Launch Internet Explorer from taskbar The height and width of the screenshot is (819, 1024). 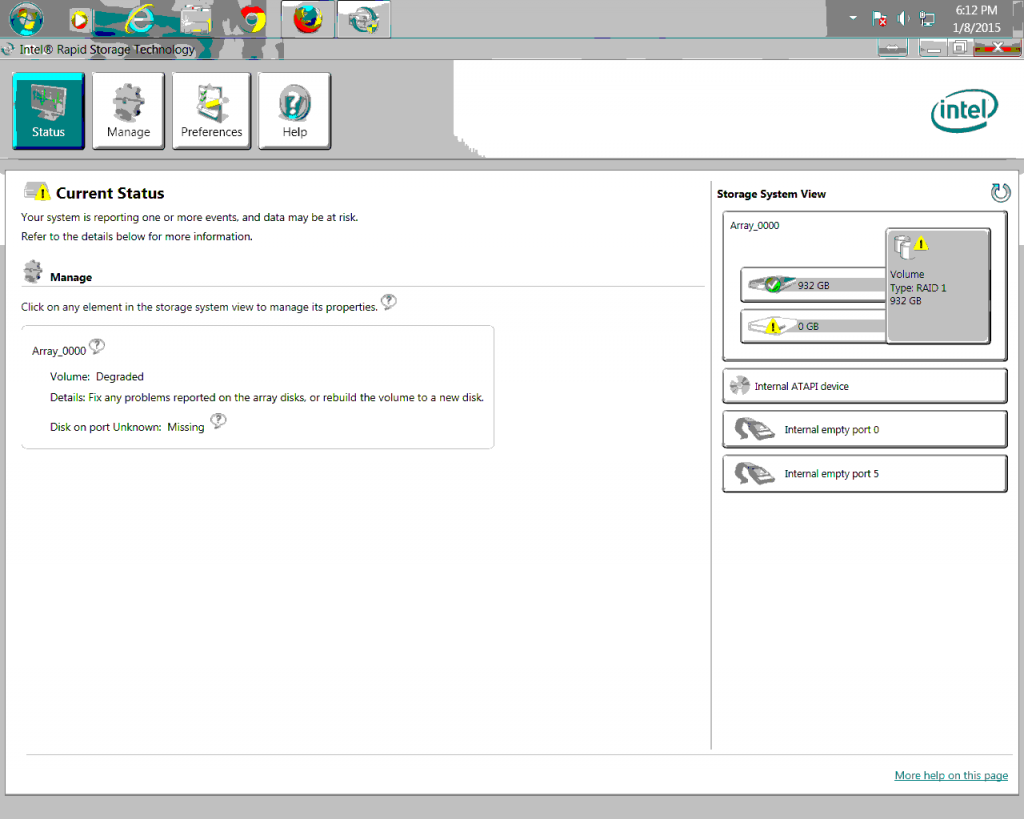pos(139,20)
